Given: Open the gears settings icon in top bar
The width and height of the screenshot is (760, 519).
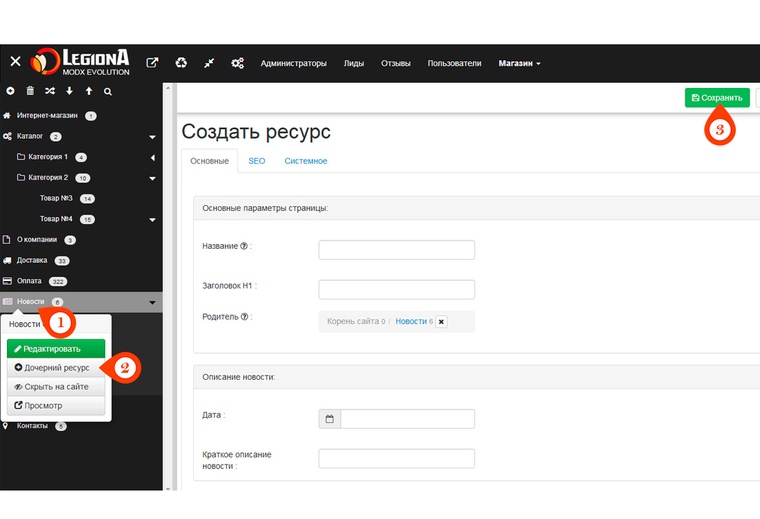Looking at the screenshot, I should [238, 63].
